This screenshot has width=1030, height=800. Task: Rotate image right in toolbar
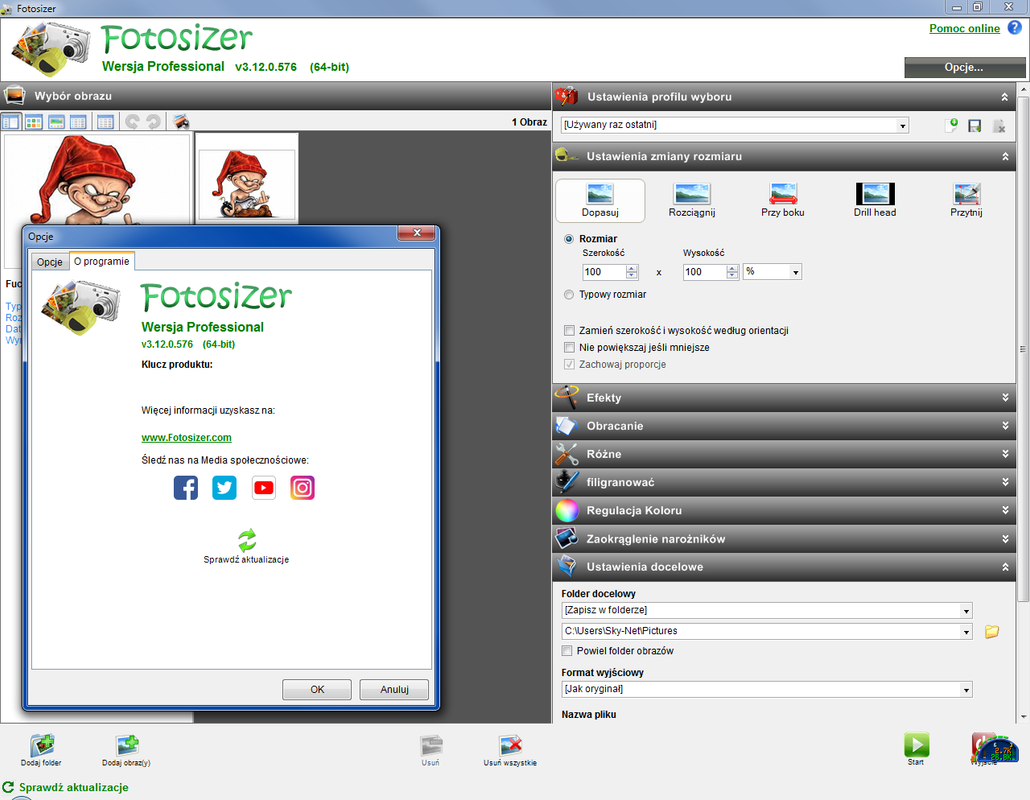tap(153, 122)
